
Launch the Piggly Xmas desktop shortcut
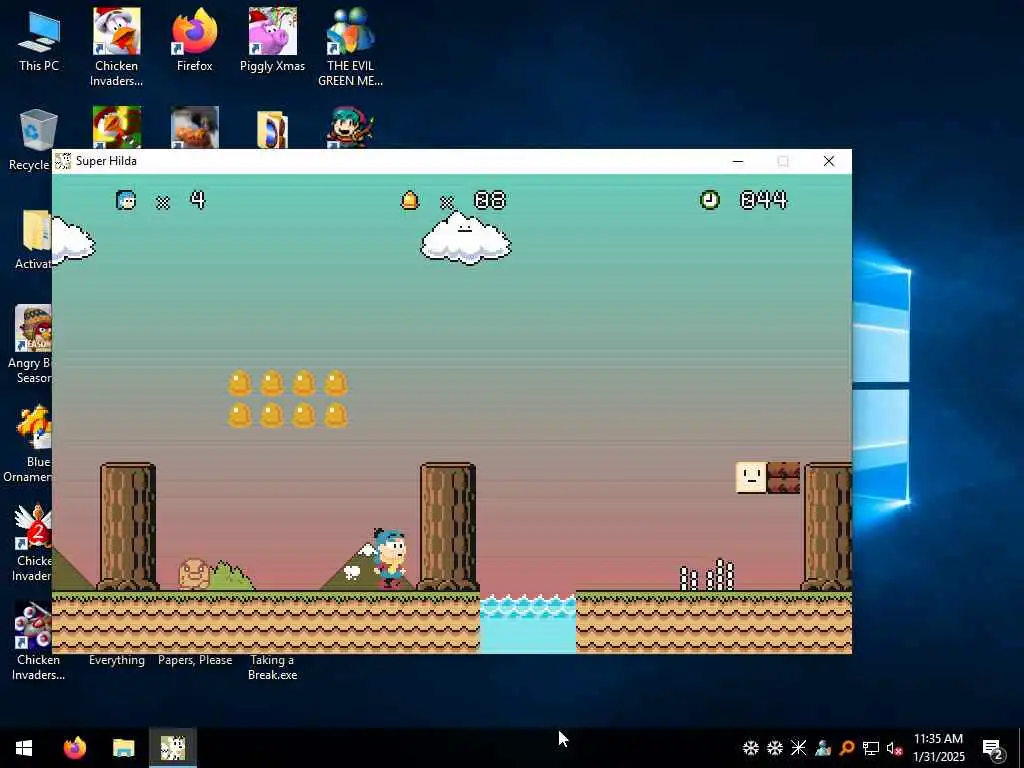[x=272, y=40]
